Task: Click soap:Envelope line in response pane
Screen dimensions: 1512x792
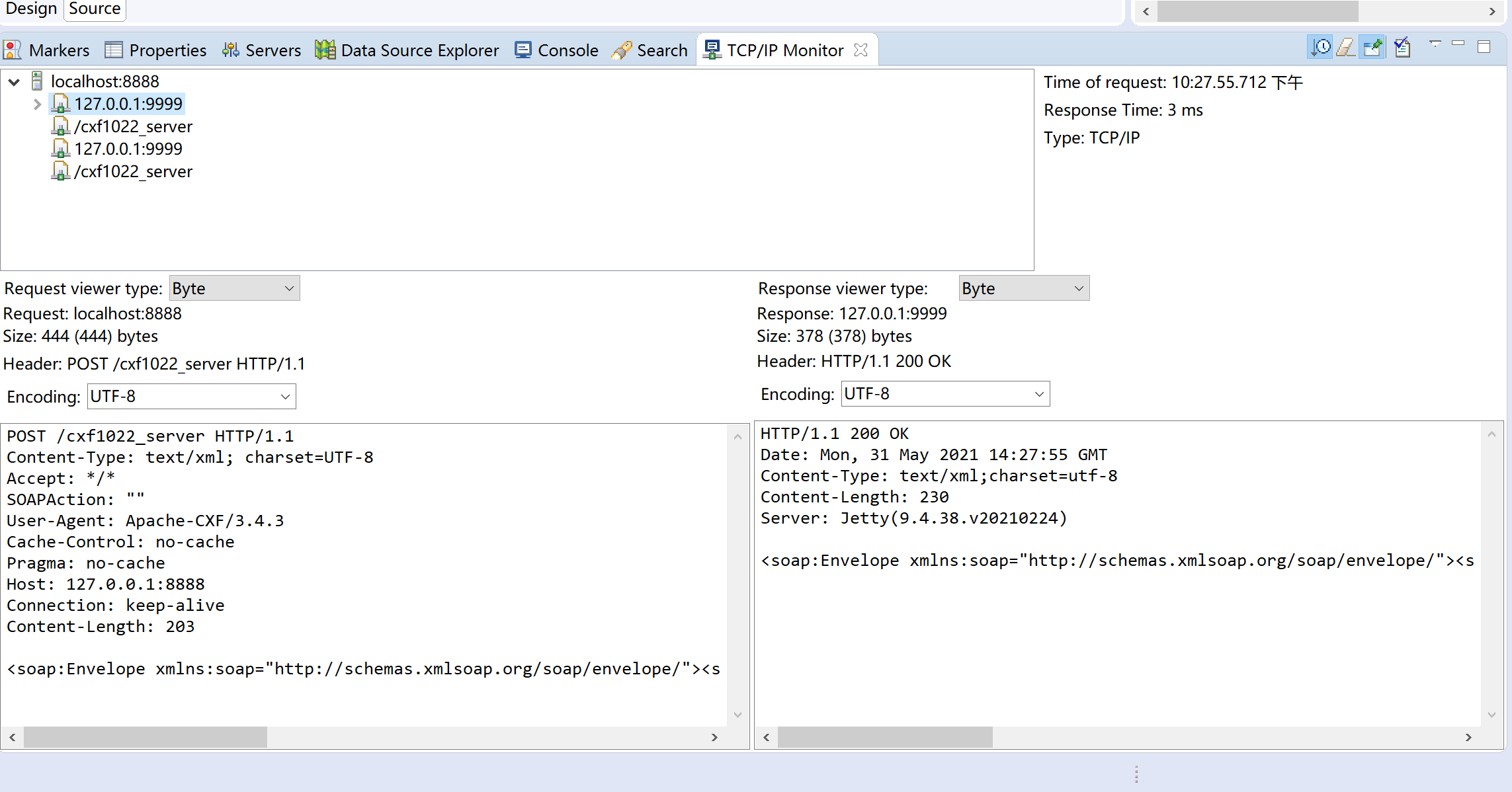Action: click(1118, 561)
